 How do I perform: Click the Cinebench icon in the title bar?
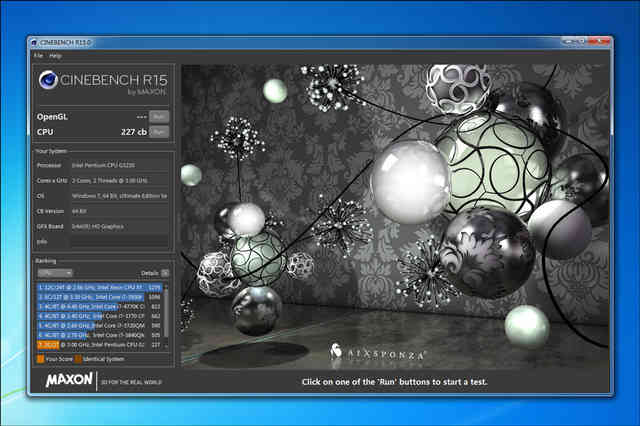35,42
